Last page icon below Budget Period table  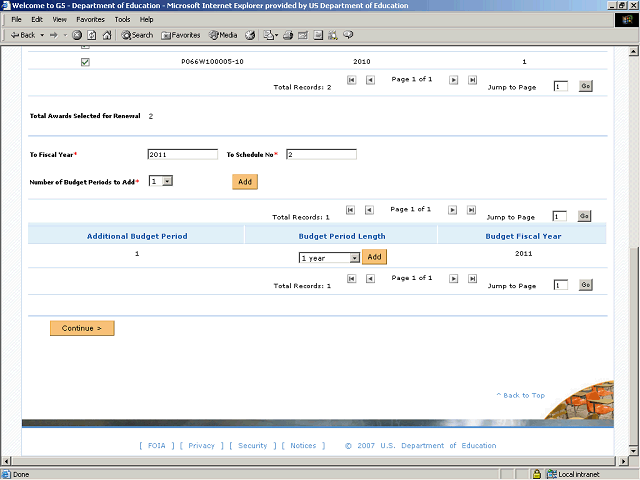tap(472, 278)
